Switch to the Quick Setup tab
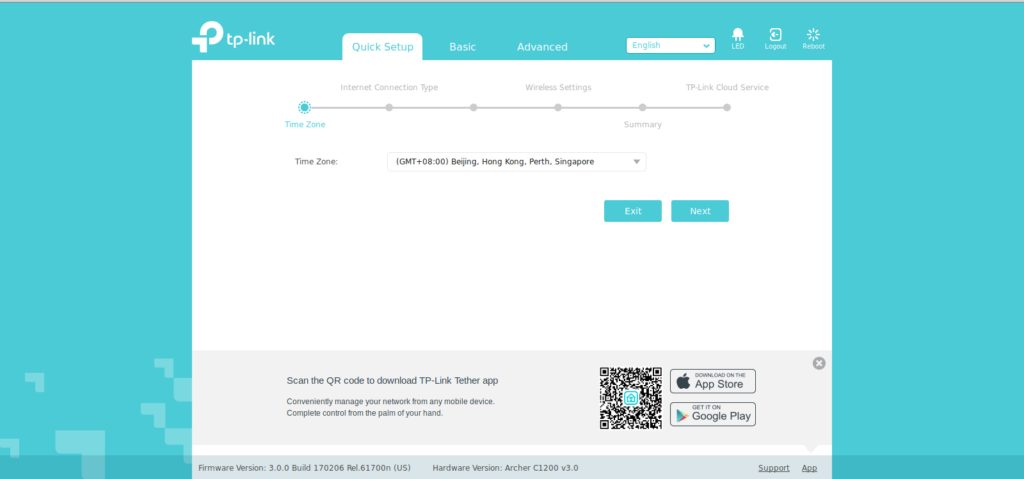Screen dimensions: 1024x479 pos(382,47)
